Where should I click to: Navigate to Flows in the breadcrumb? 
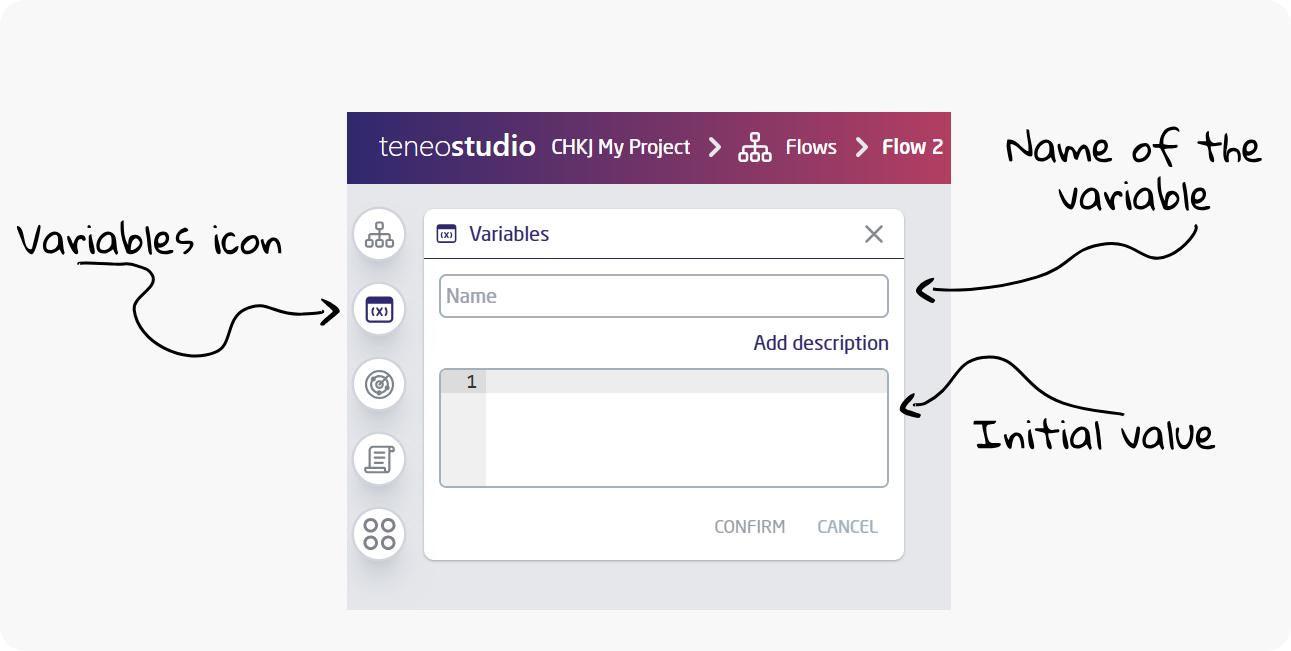[811, 147]
